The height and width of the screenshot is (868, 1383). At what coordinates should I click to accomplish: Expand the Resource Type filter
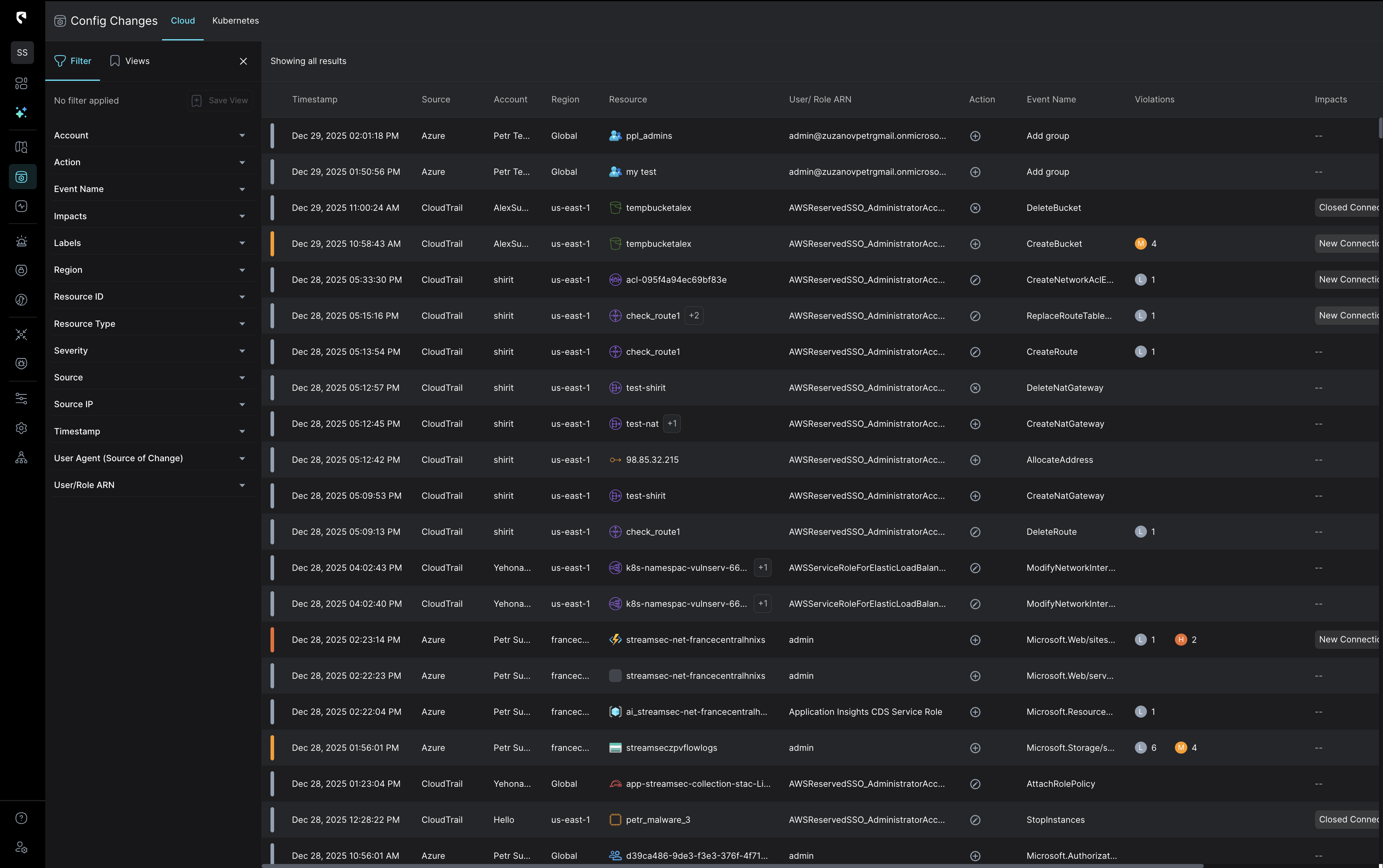tap(242, 324)
